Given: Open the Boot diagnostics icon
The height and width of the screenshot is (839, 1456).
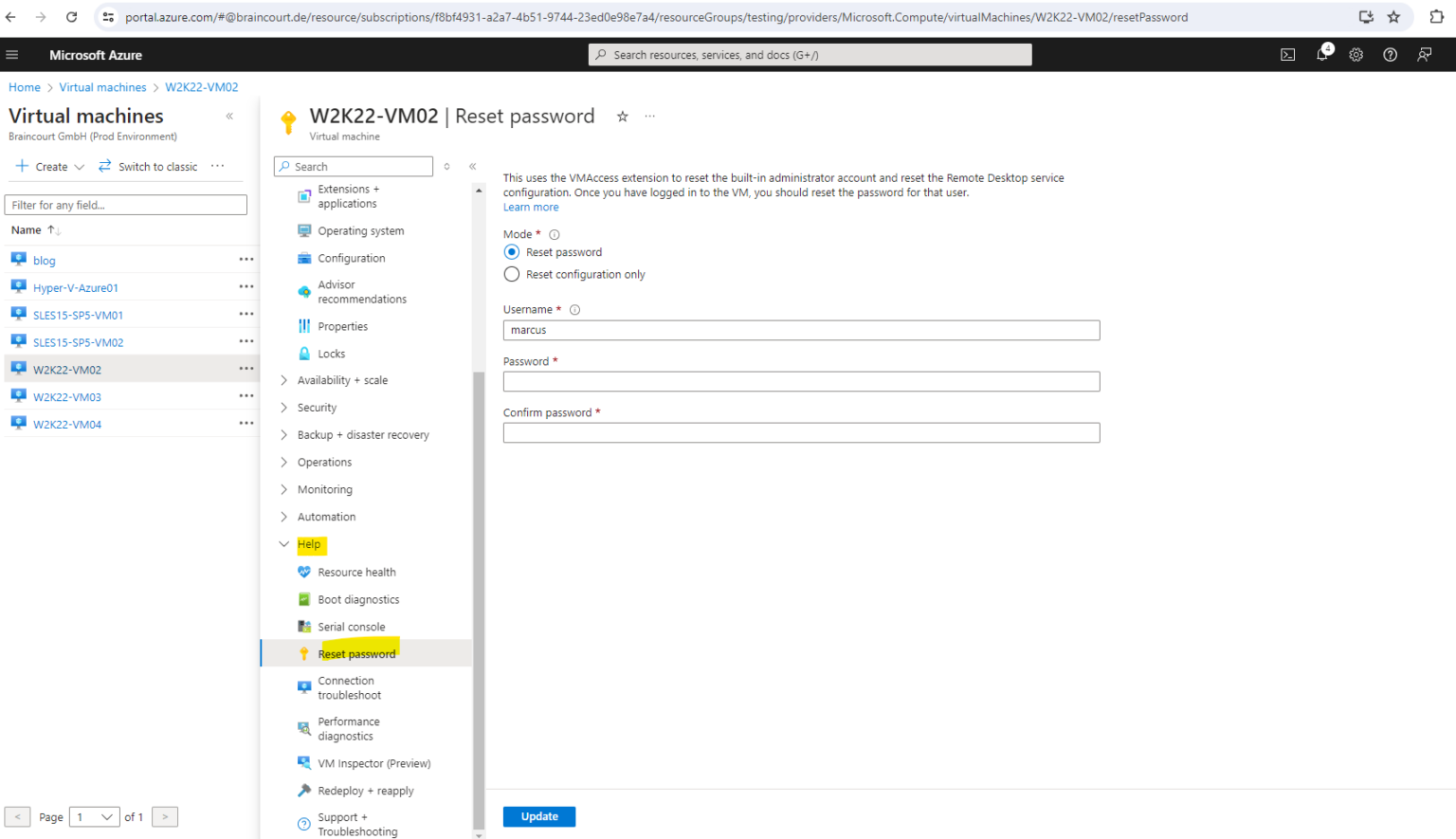Looking at the screenshot, I should point(304,599).
